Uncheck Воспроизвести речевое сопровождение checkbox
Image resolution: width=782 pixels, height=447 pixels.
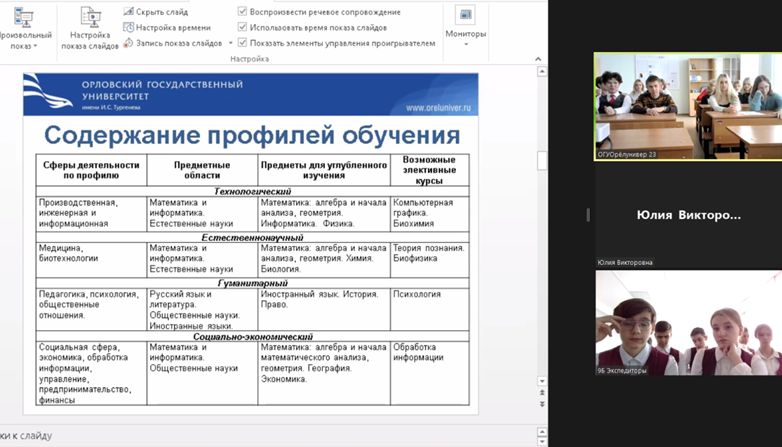(x=243, y=12)
